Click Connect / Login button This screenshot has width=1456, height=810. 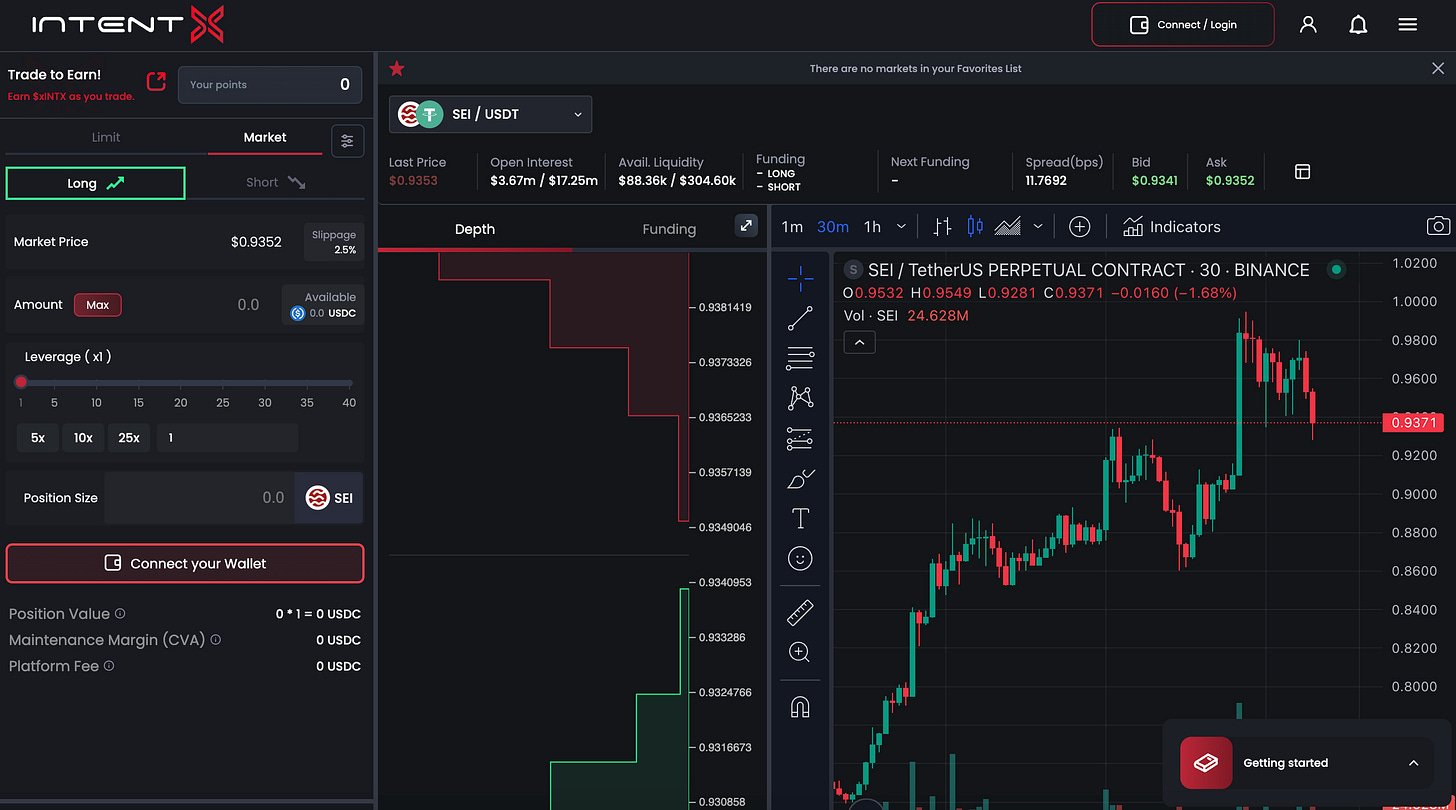click(x=1183, y=24)
